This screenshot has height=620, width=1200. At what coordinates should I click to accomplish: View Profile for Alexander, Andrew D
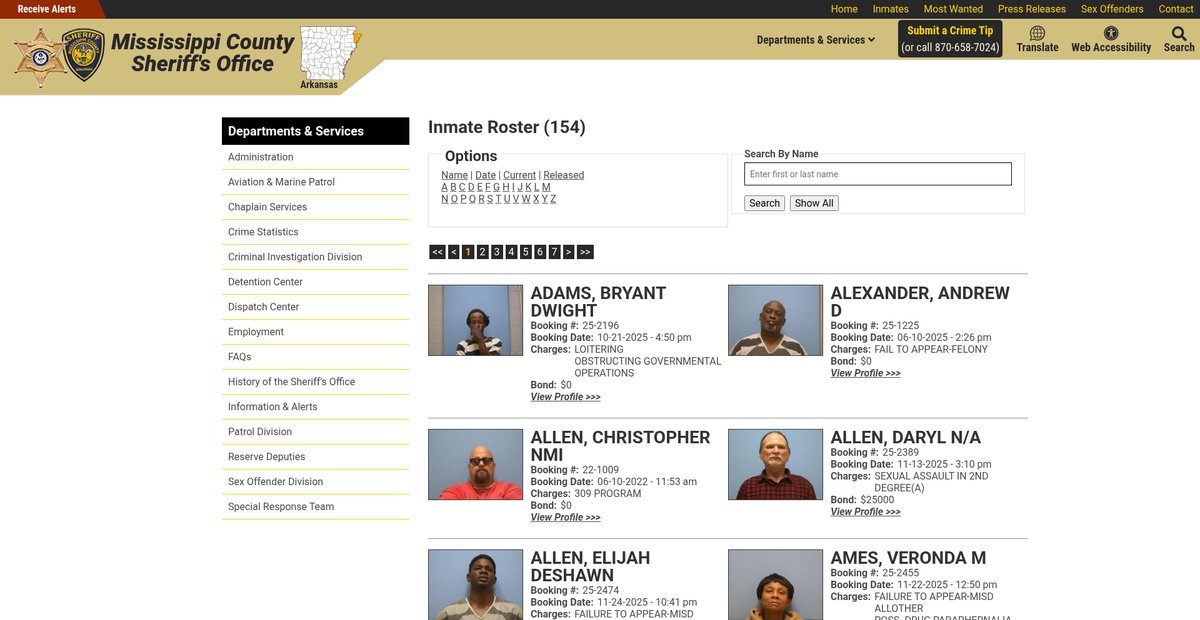pyautogui.click(x=865, y=373)
